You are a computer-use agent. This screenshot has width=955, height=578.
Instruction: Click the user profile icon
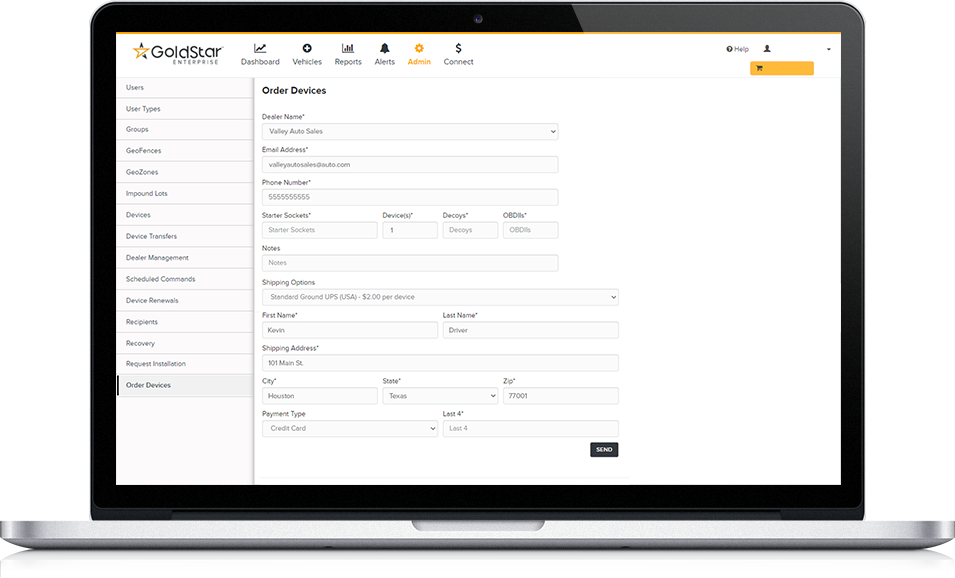point(767,49)
